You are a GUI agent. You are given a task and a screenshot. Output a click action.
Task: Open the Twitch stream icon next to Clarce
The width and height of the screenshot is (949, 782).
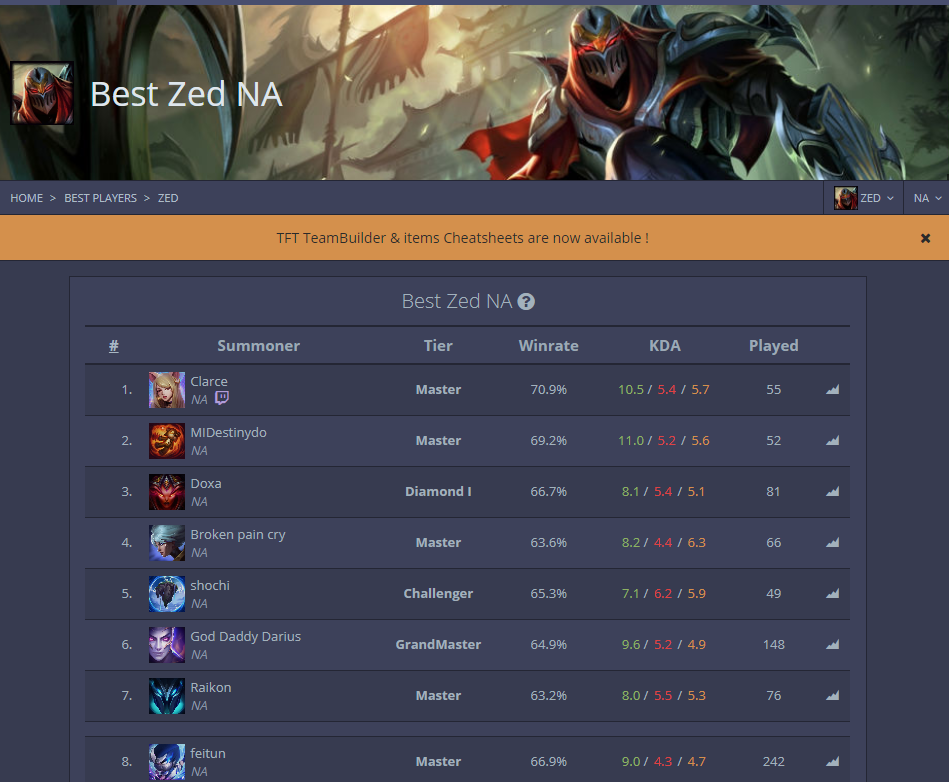pyautogui.click(x=222, y=398)
